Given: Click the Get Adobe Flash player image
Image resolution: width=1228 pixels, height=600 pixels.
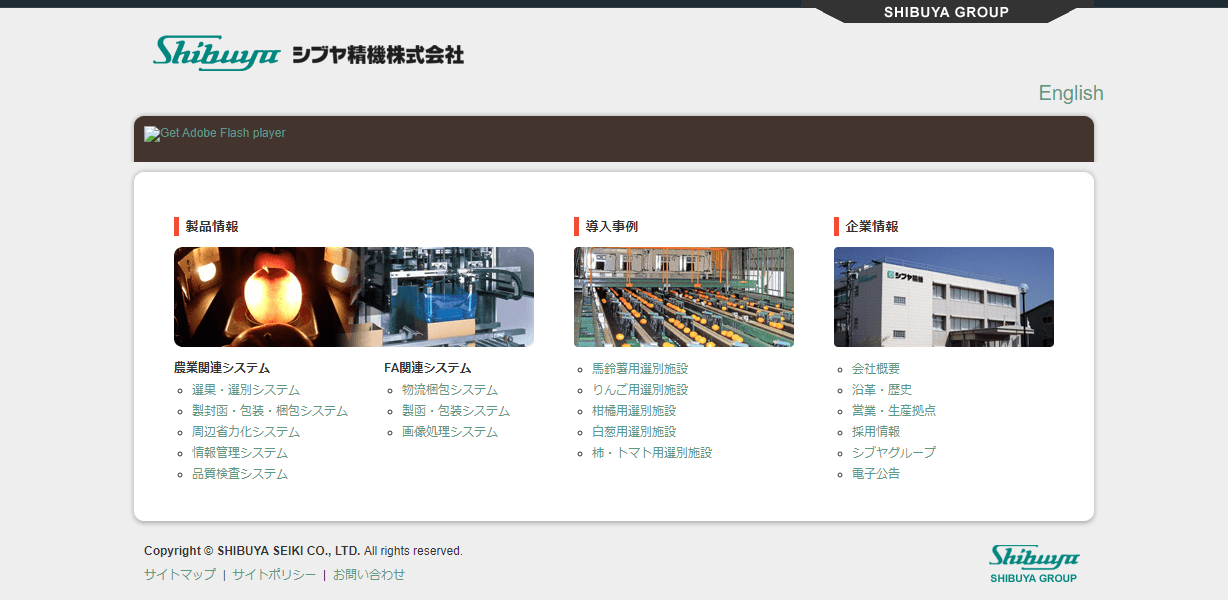Looking at the screenshot, I should [x=215, y=133].
